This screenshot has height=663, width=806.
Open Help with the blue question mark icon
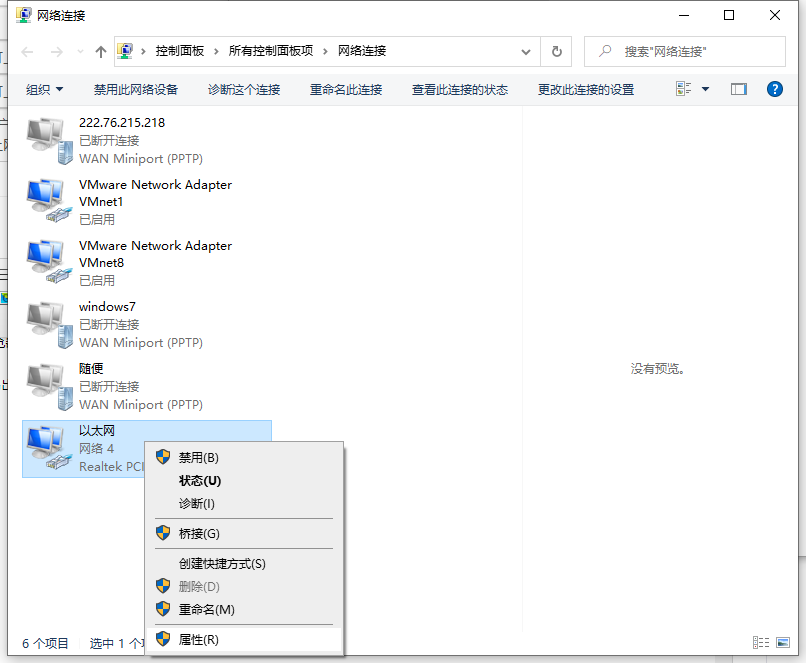pos(774,89)
